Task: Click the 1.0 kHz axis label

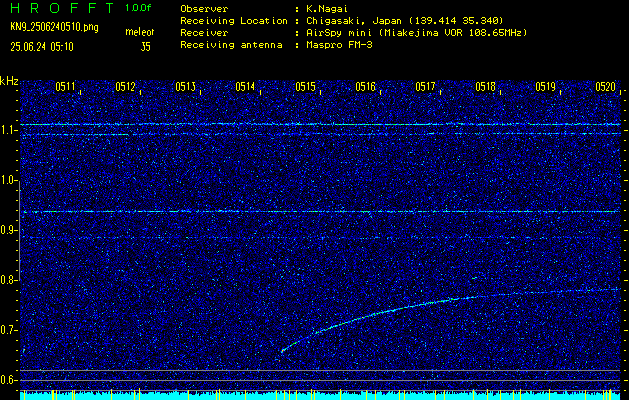Action: [x=9, y=181]
